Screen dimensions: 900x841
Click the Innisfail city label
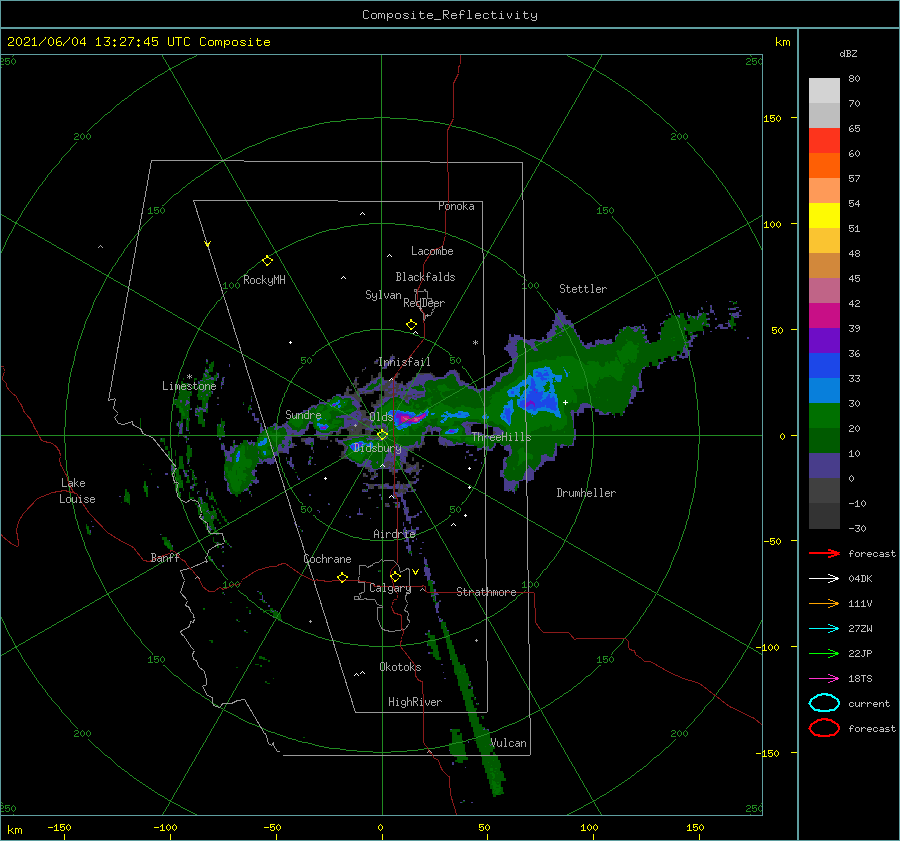pos(404,362)
